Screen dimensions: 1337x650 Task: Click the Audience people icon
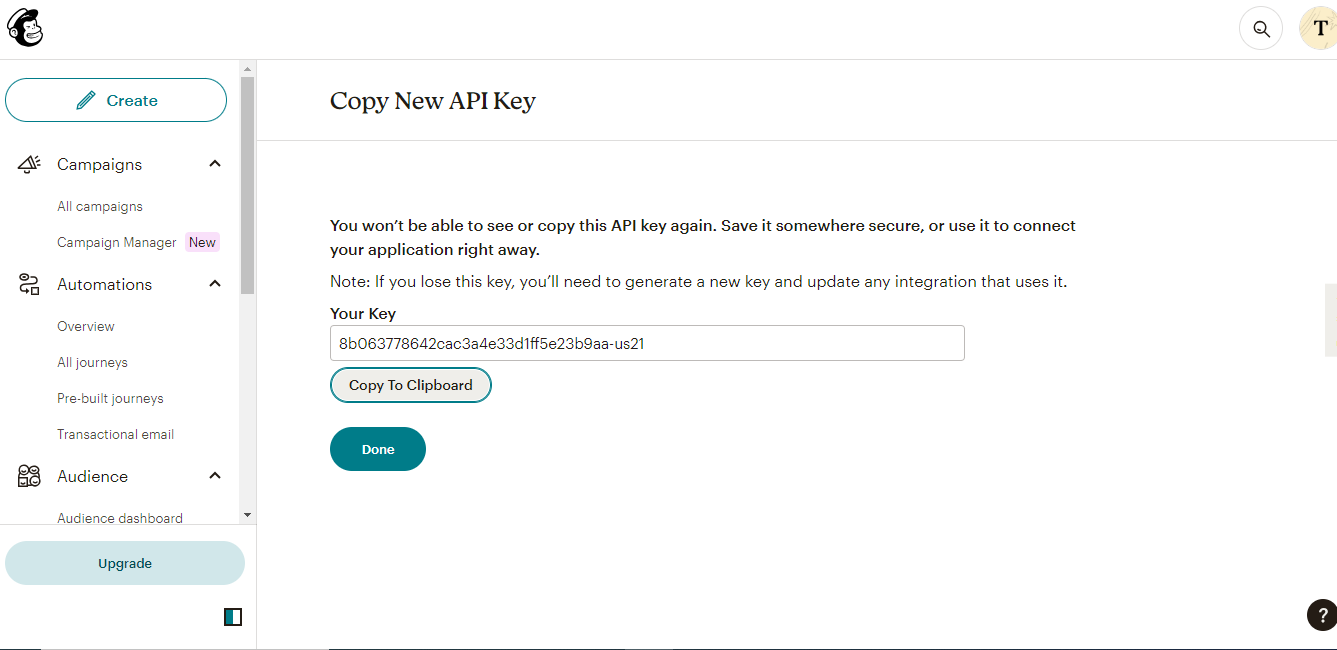[29, 476]
